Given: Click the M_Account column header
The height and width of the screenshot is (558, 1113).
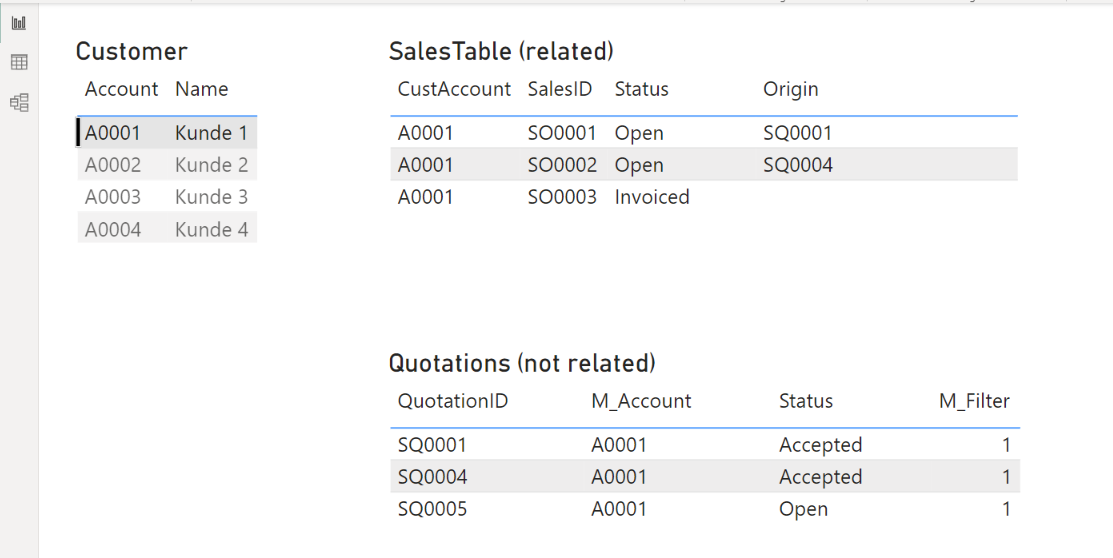Looking at the screenshot, I should coord(641,401).
